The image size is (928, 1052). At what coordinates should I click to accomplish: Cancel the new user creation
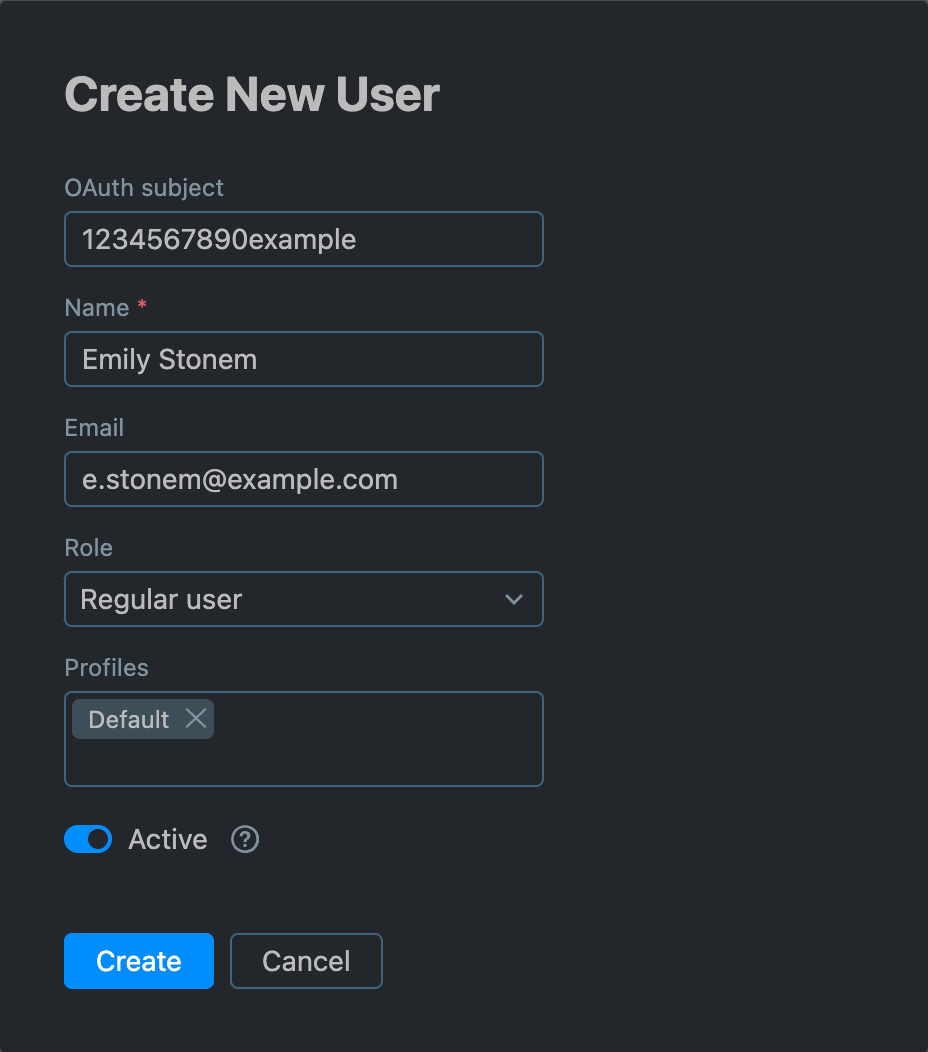pos(306,961)
